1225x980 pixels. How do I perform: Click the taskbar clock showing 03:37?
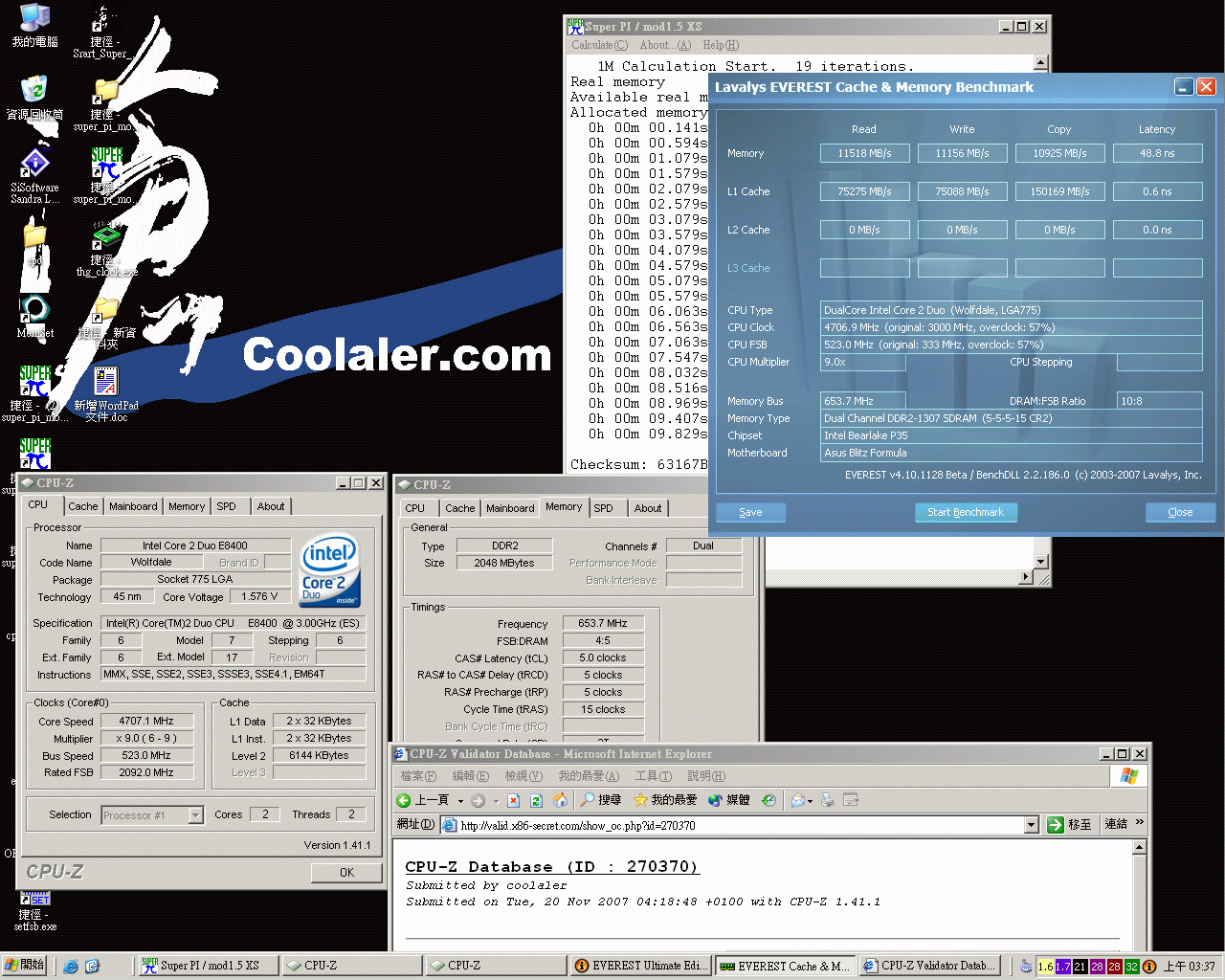pos(1189,967)
